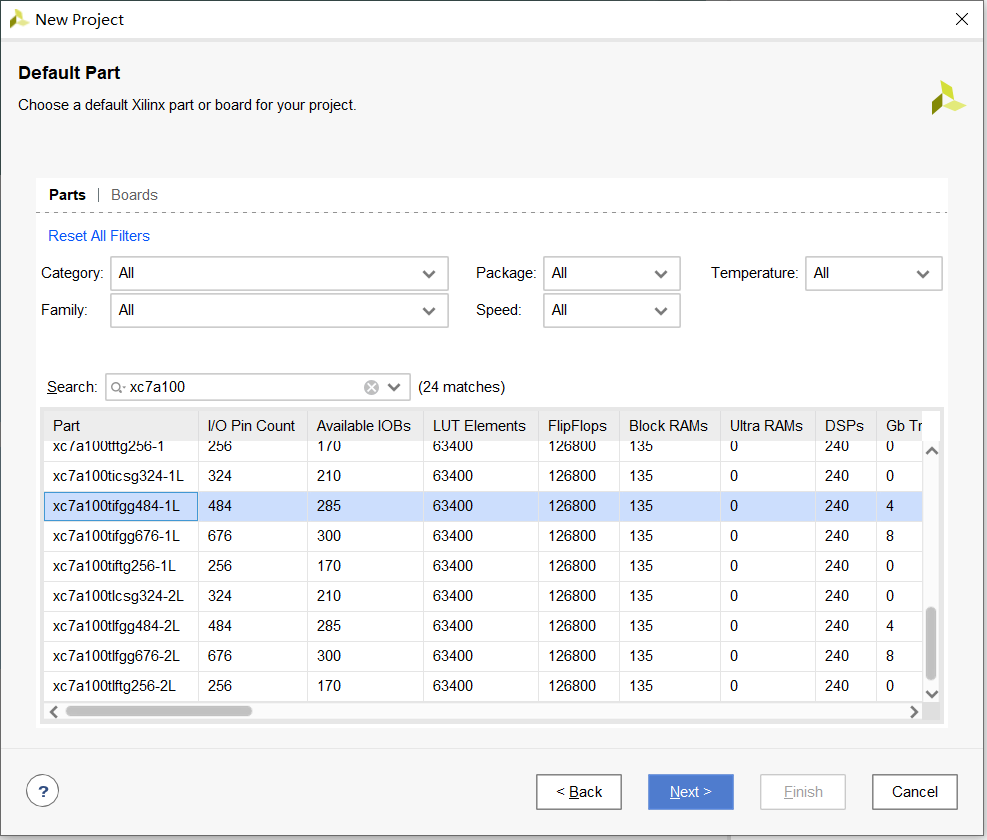Open the Family dropdown
Viewport: 987px width, 840px height.
point(279,310)
